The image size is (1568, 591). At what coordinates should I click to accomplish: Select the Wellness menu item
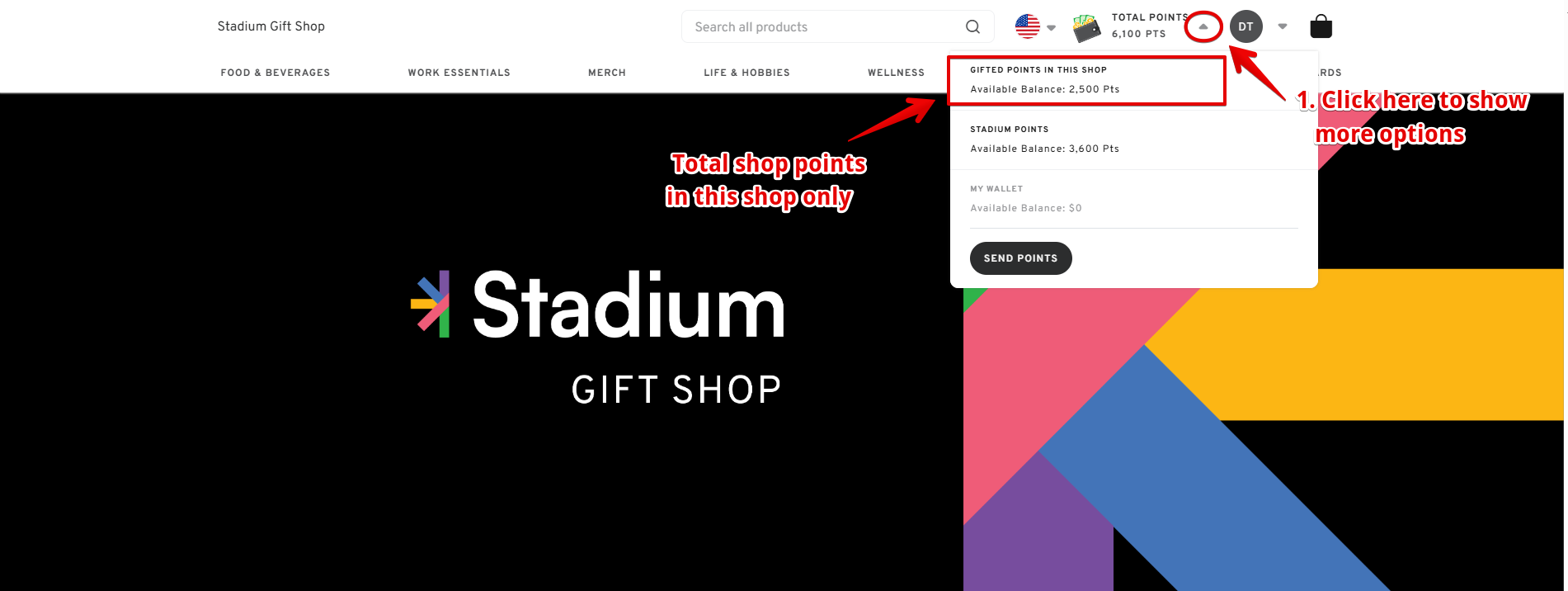click(x=897, y=73)
